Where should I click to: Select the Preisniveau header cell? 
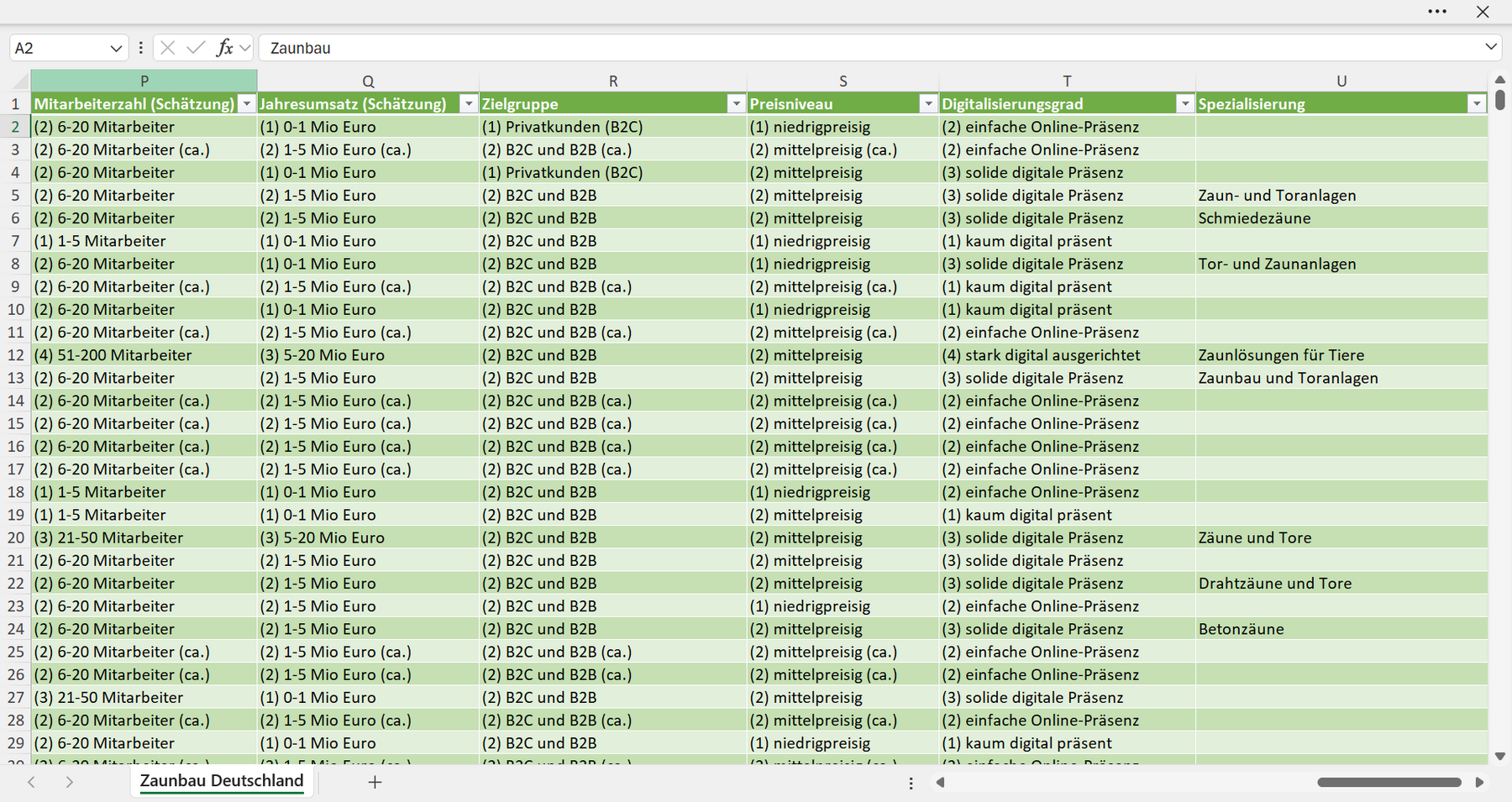click(x=843, y=104)
